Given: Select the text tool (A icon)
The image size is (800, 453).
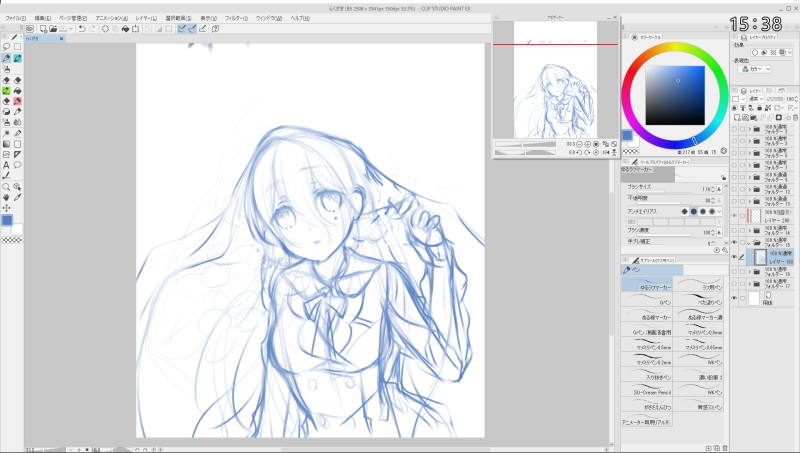Looking at the screenshot, I should (6, 165).
